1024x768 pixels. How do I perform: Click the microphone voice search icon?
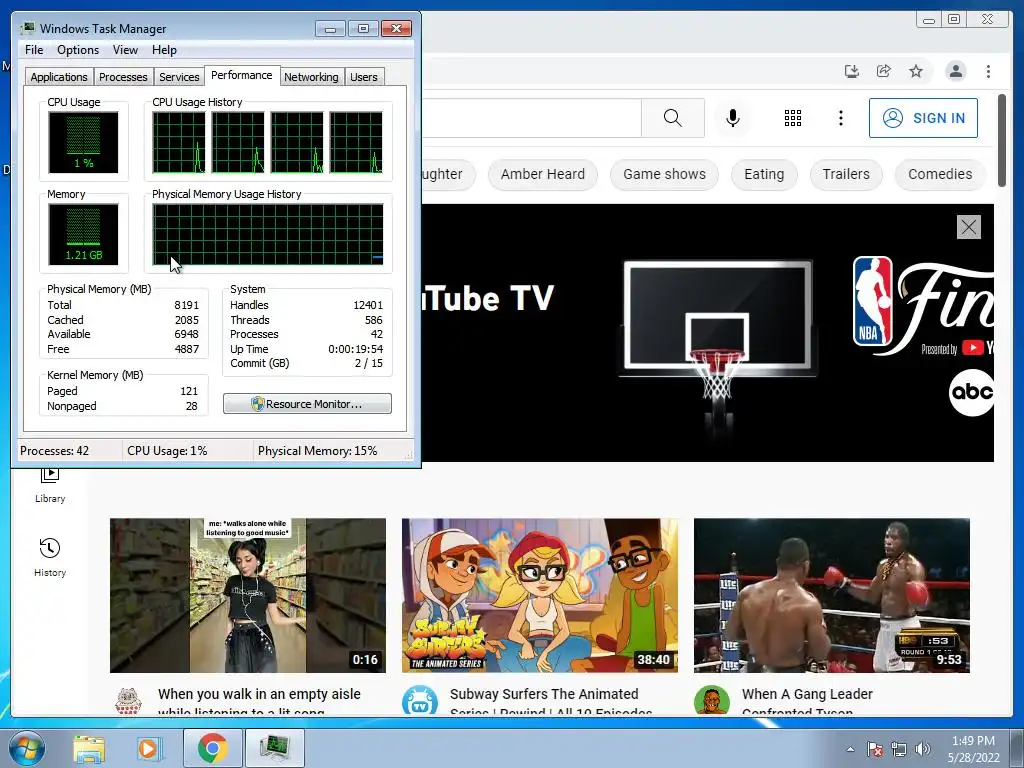pos(733,118)
